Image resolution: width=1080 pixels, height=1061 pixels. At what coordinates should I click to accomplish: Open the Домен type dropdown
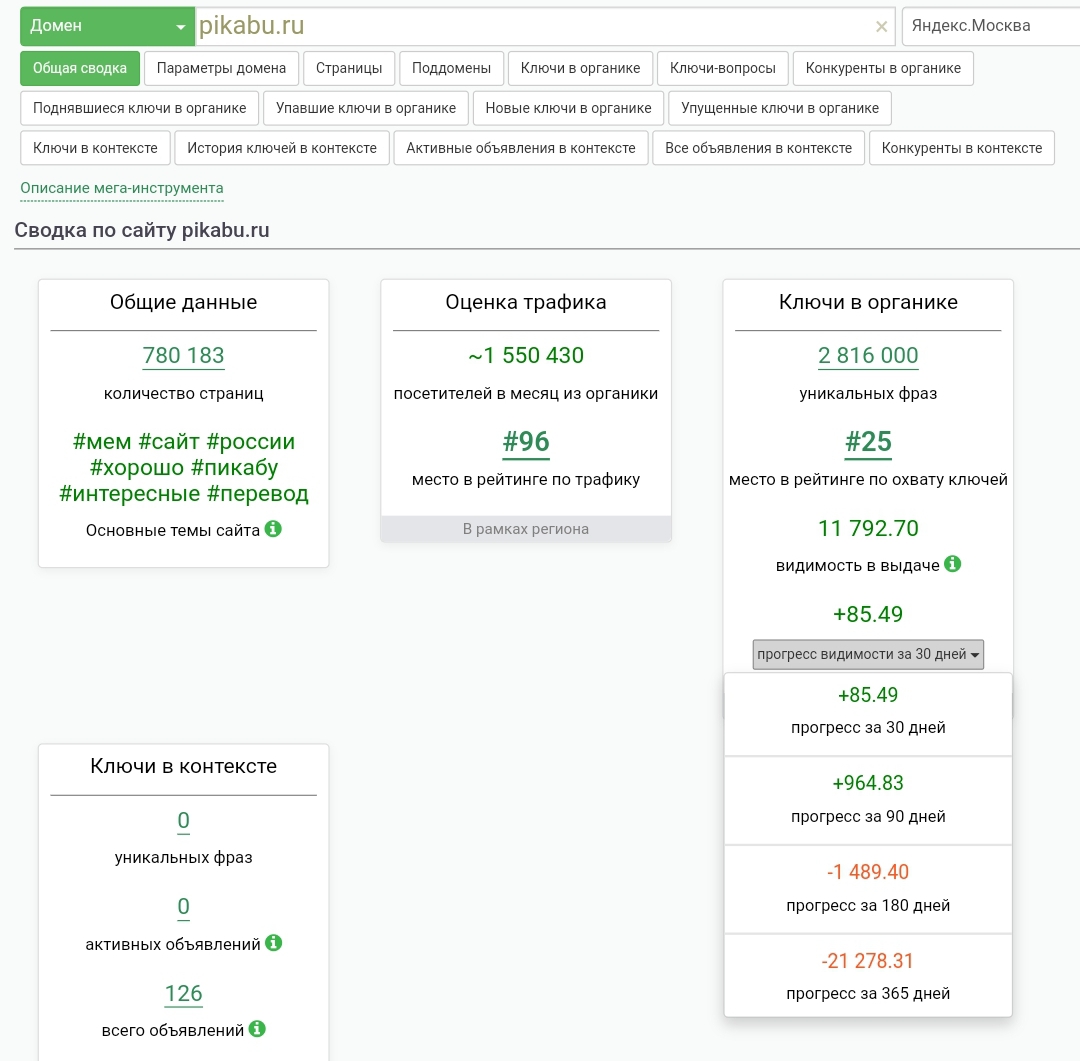[x=107, y=26]
